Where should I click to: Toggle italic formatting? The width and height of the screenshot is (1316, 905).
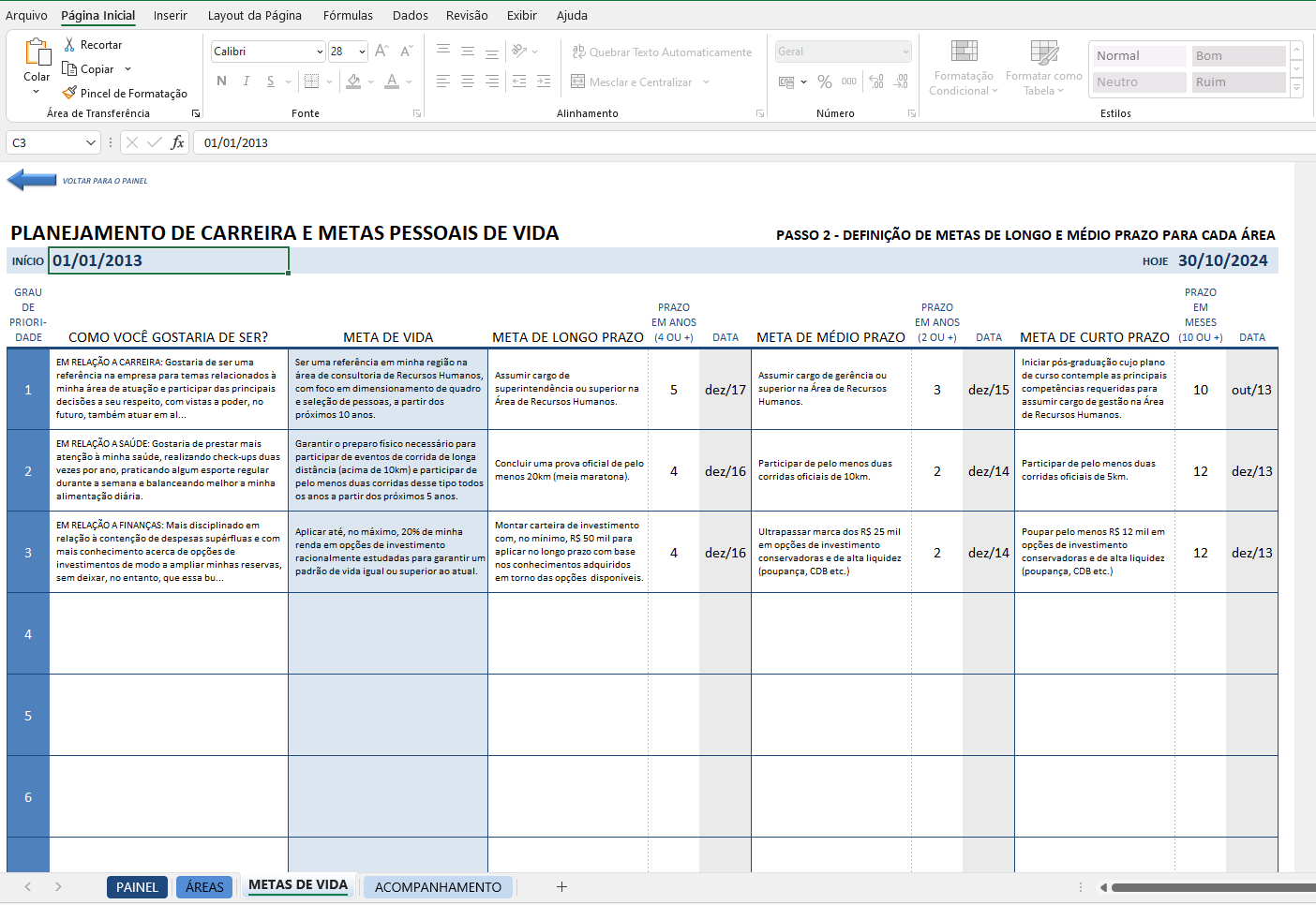(x=247, y=82)
